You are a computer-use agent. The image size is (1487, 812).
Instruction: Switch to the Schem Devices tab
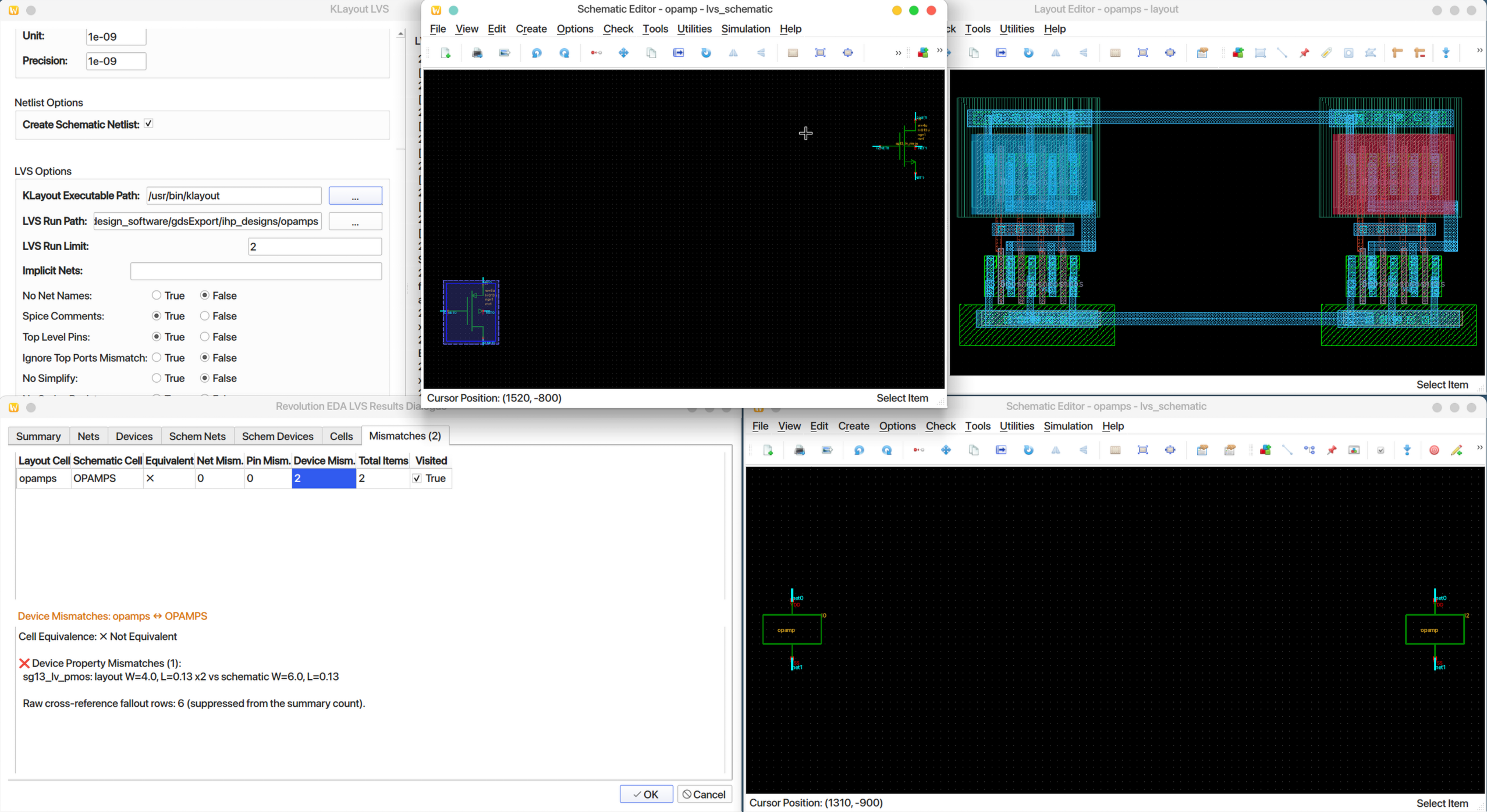[277, 436]
